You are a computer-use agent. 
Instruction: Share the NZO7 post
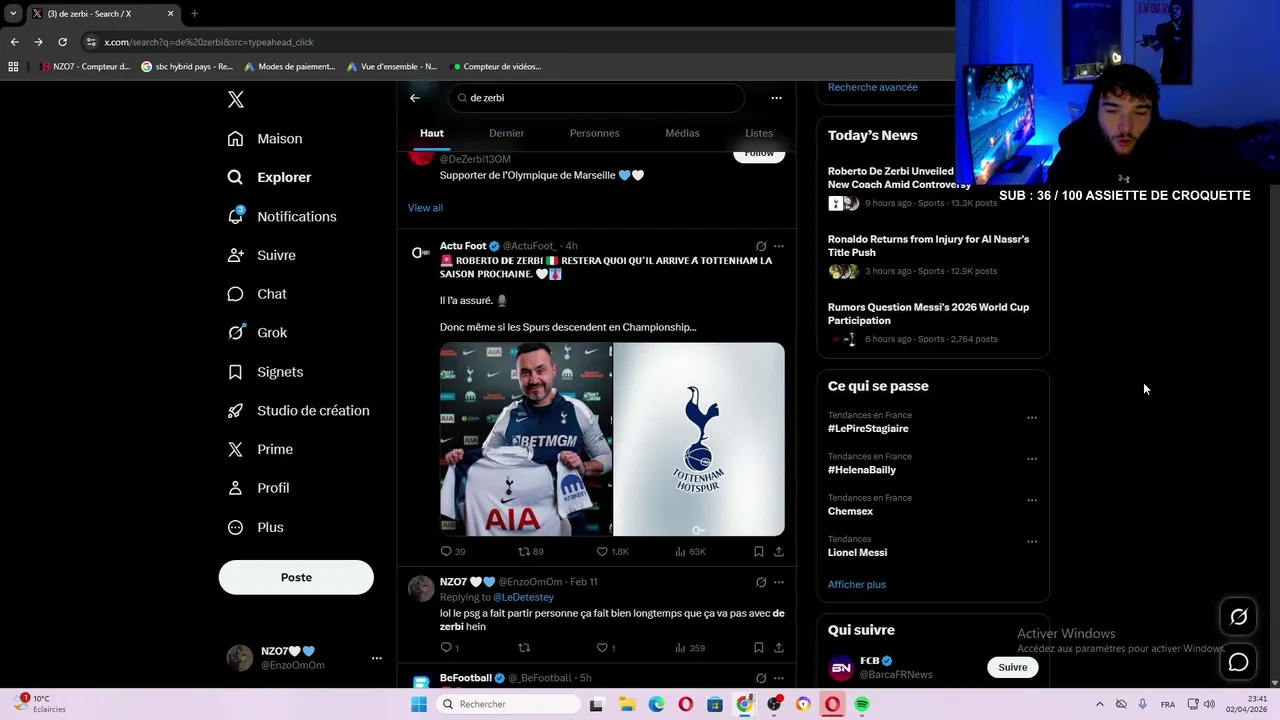(779, 648)
